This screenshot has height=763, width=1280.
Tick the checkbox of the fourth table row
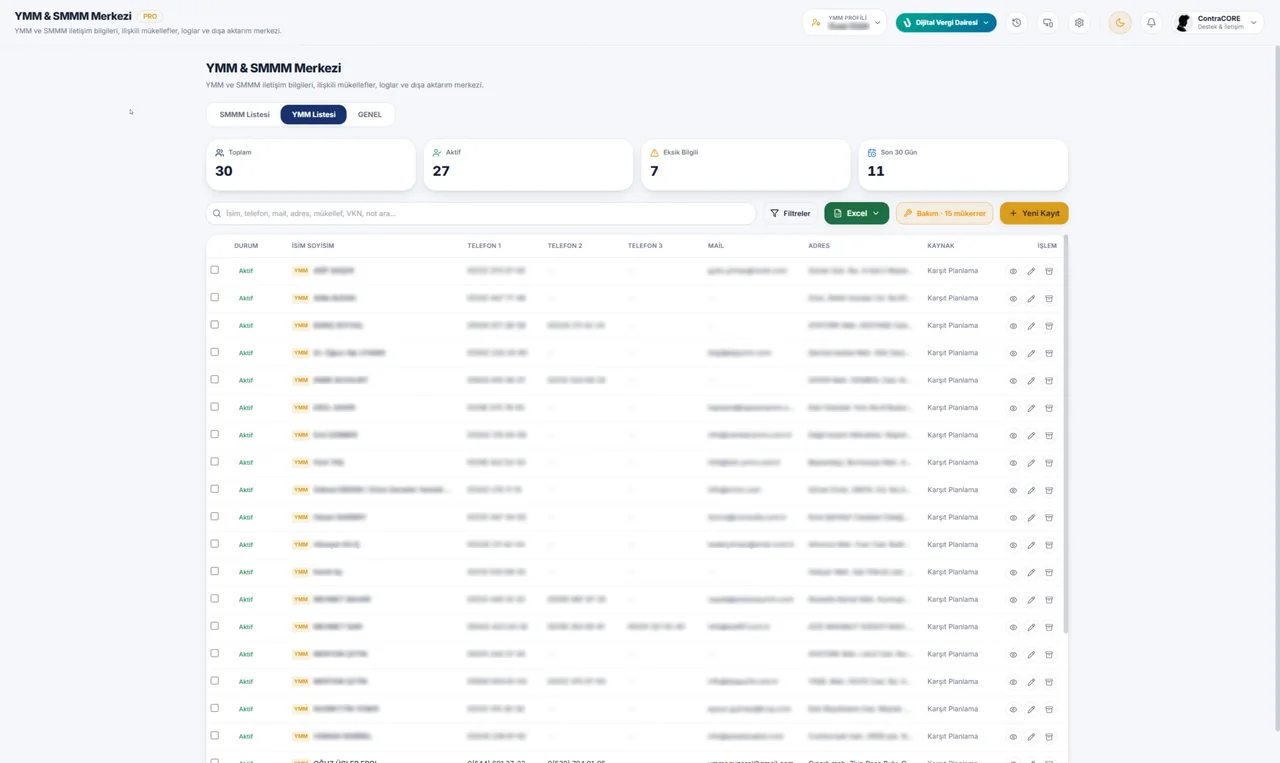pos(214,352)
